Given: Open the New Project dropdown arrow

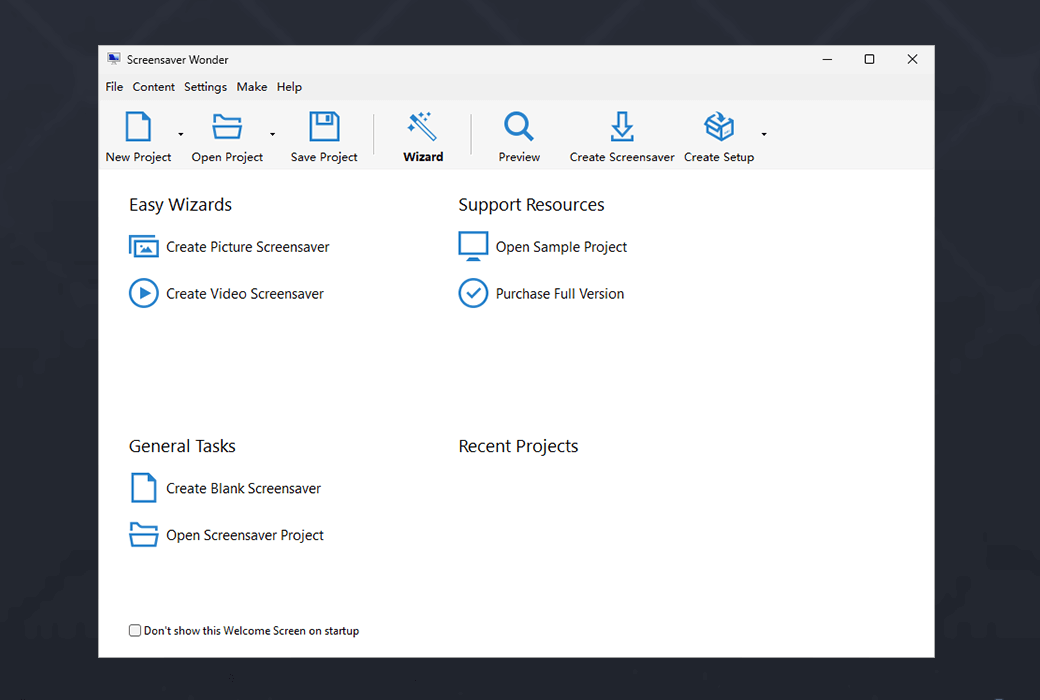Looking at the screenshot, I should pyautogui.click(x=180, y=135).
